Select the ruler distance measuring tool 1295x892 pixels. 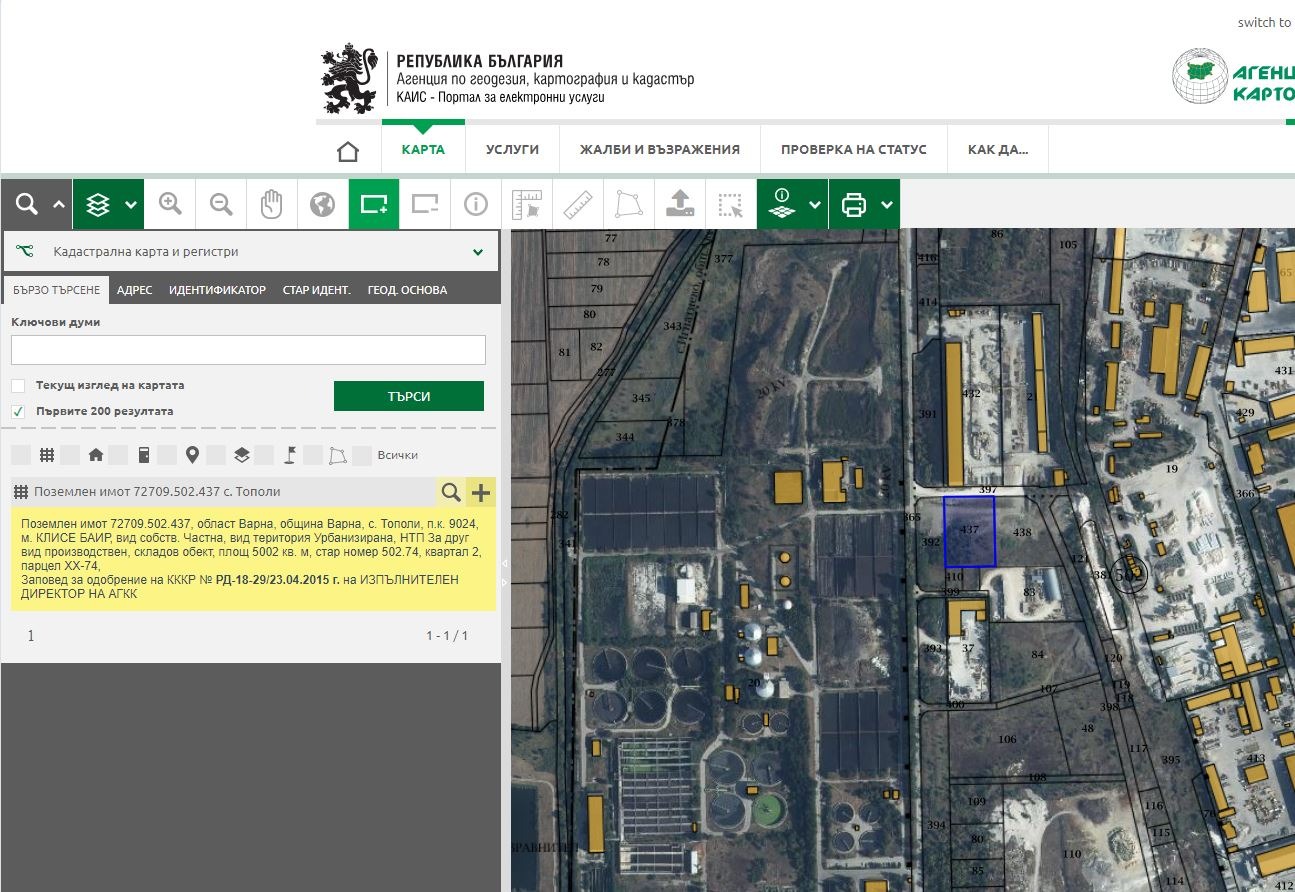tap(578, 204)
